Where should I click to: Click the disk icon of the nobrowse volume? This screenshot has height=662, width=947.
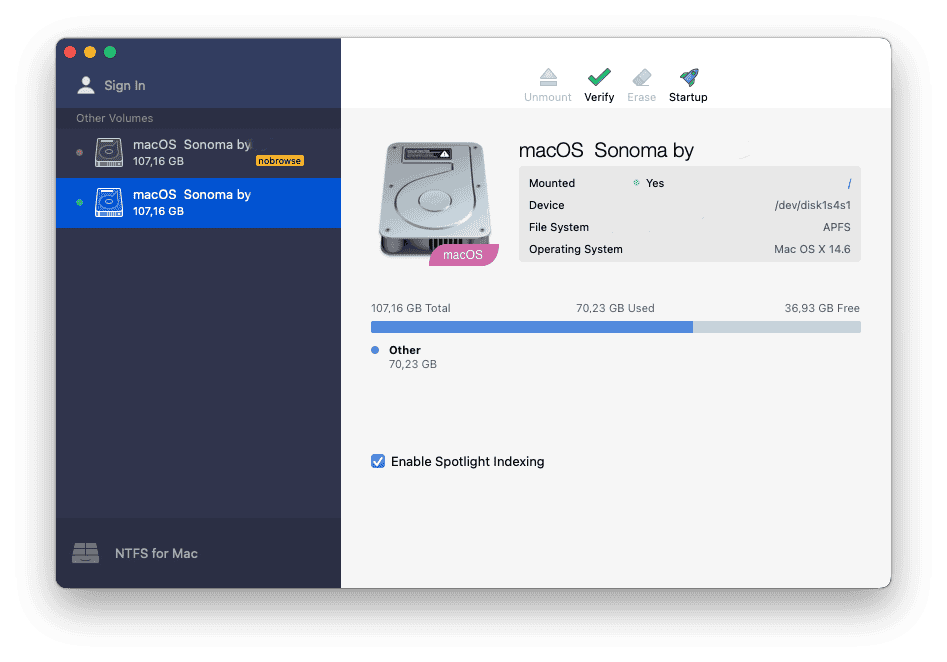pyautogui.click(x=109, y=152)
